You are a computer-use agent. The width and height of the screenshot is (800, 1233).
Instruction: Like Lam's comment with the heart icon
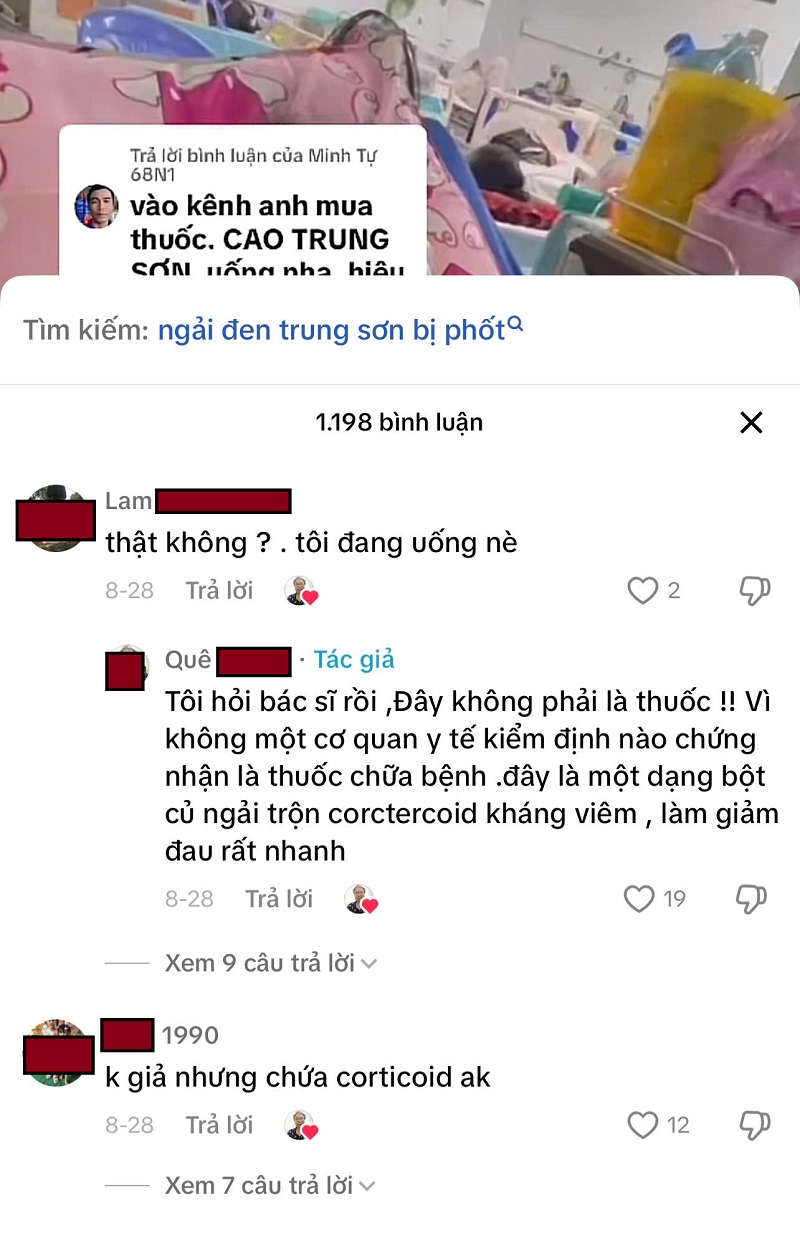pos(642,591)
